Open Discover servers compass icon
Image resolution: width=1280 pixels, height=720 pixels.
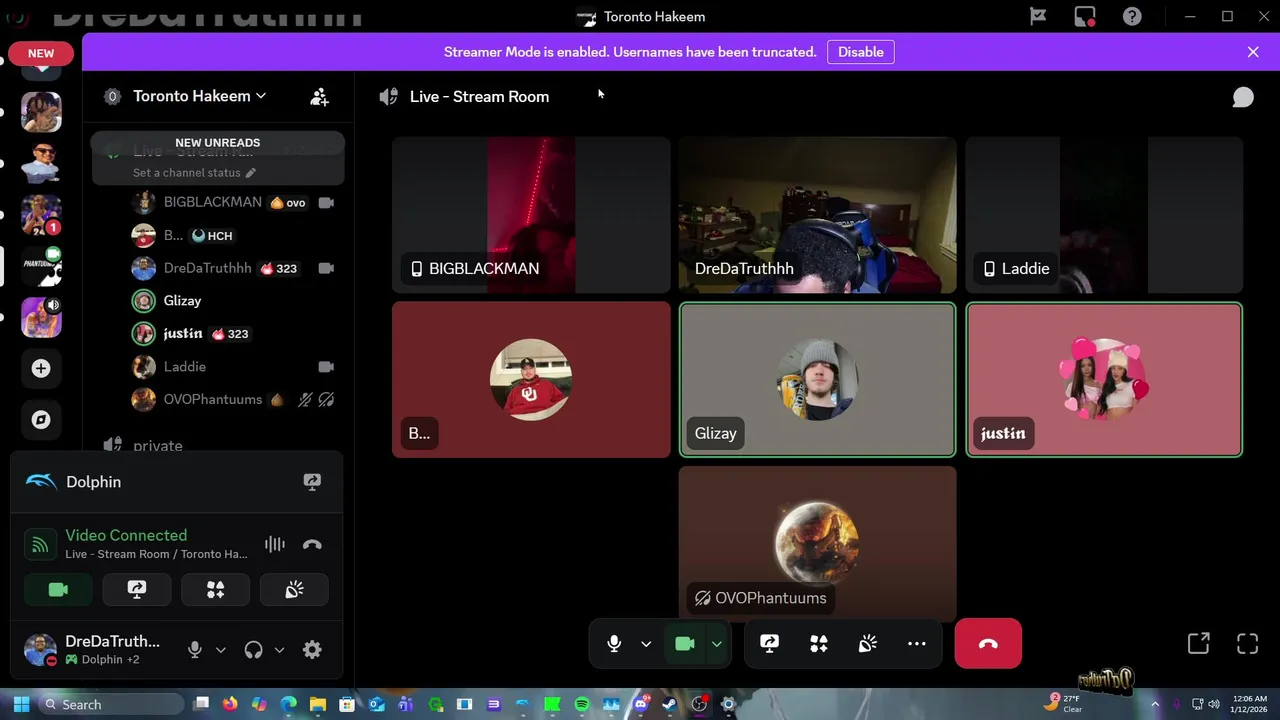coord(41,420)
